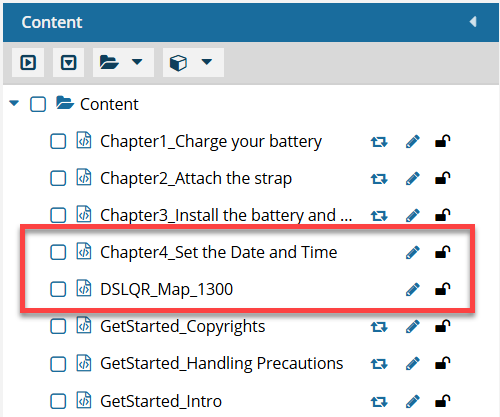
Task: Click edit pencil for Chapter1_Charge your battery
Action: (x=412, y=142)
